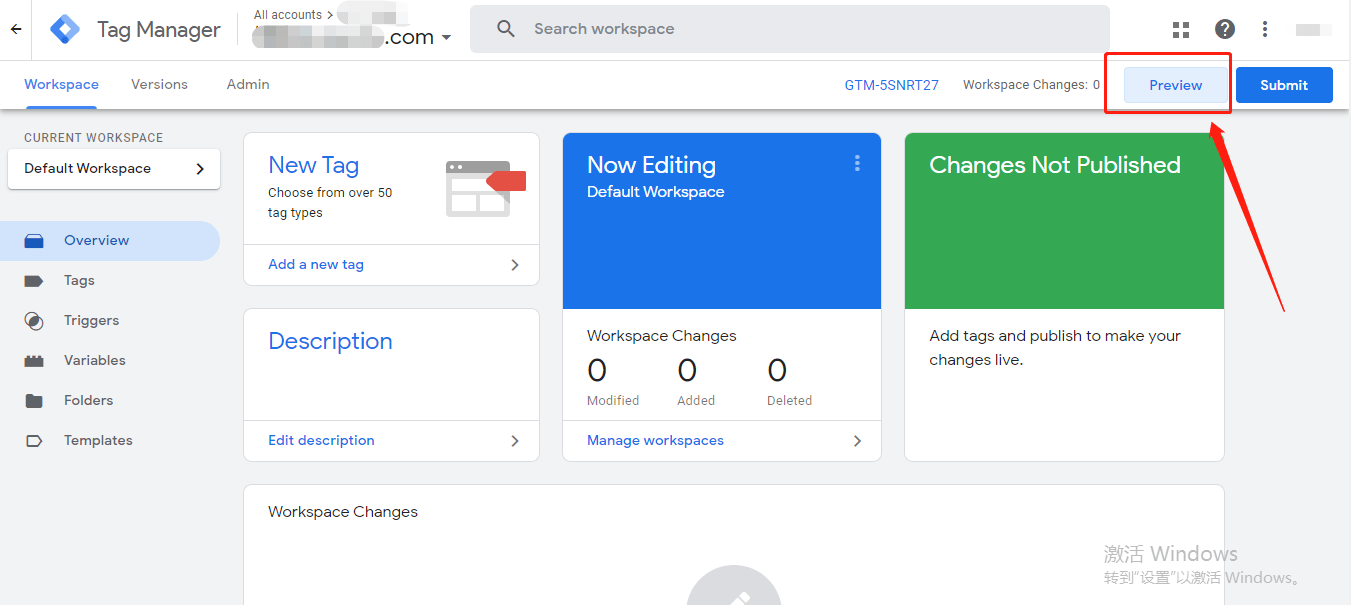Screen dimensions: 1351x605
Task: Click the Default Workspace selector box
Action: [x=114, y=169]
